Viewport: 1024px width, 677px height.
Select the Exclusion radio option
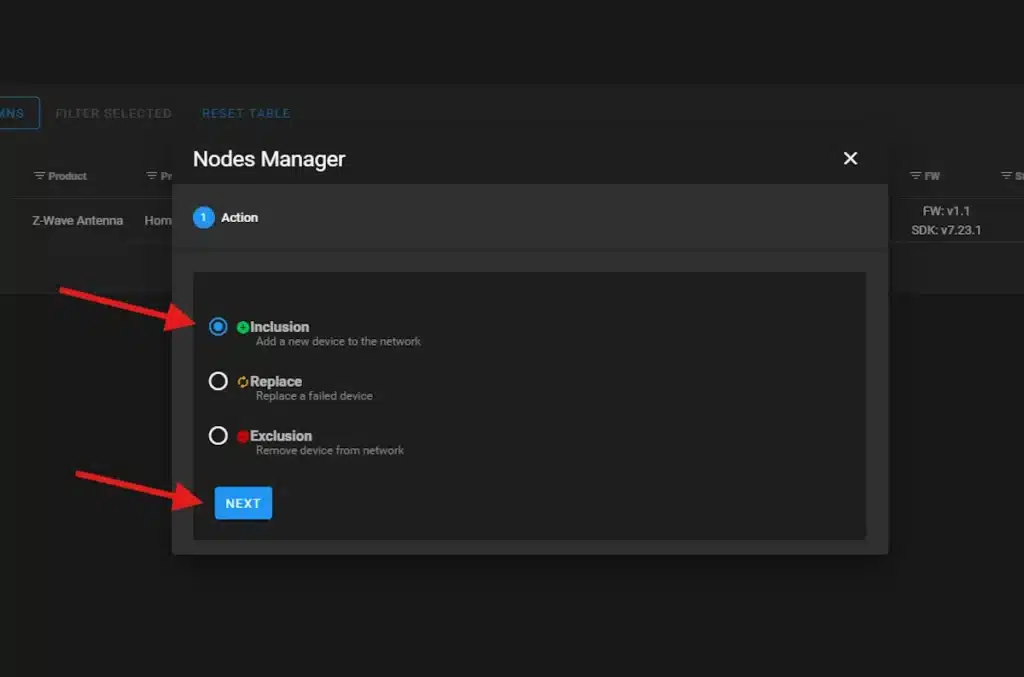click(x=218, y=435)
